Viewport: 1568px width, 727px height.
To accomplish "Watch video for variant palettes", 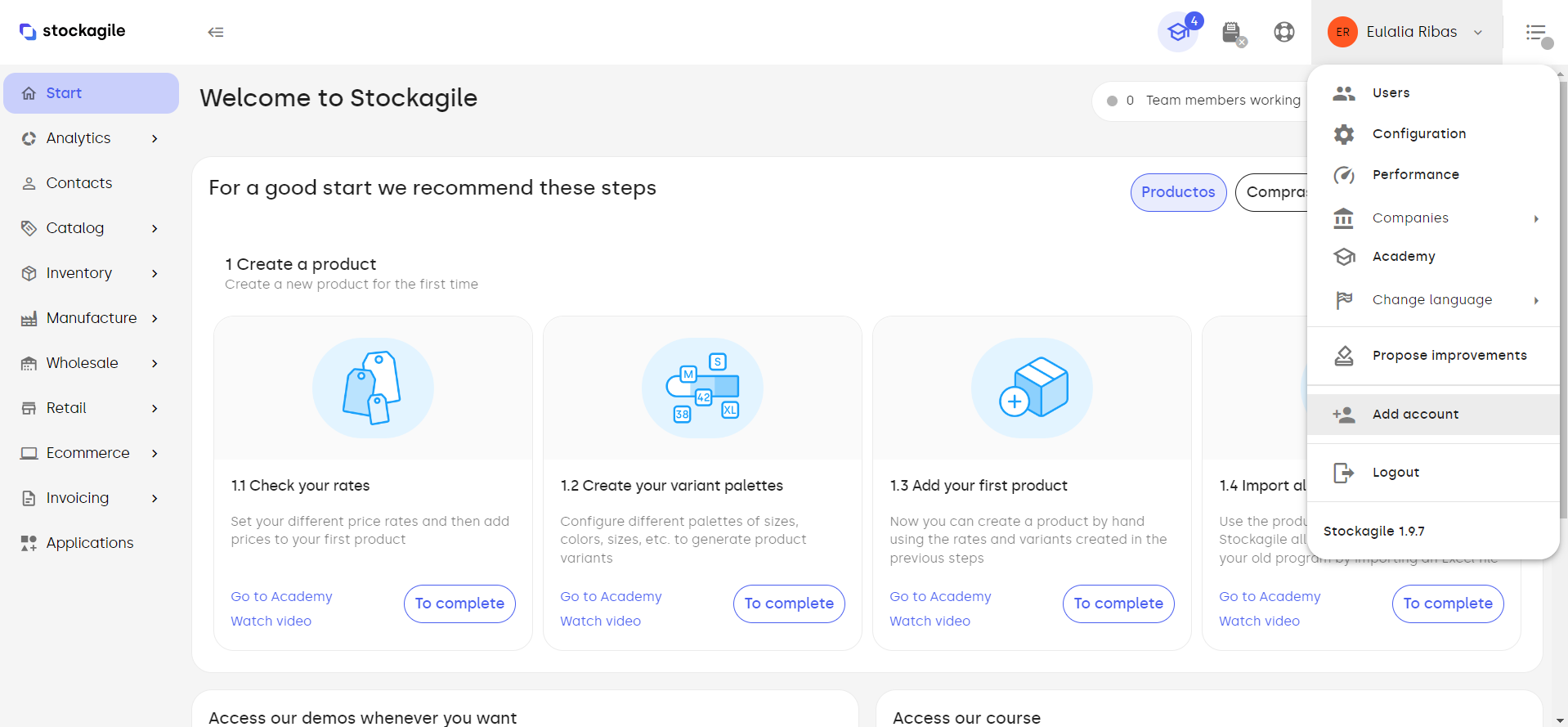I will pos(600,622).
